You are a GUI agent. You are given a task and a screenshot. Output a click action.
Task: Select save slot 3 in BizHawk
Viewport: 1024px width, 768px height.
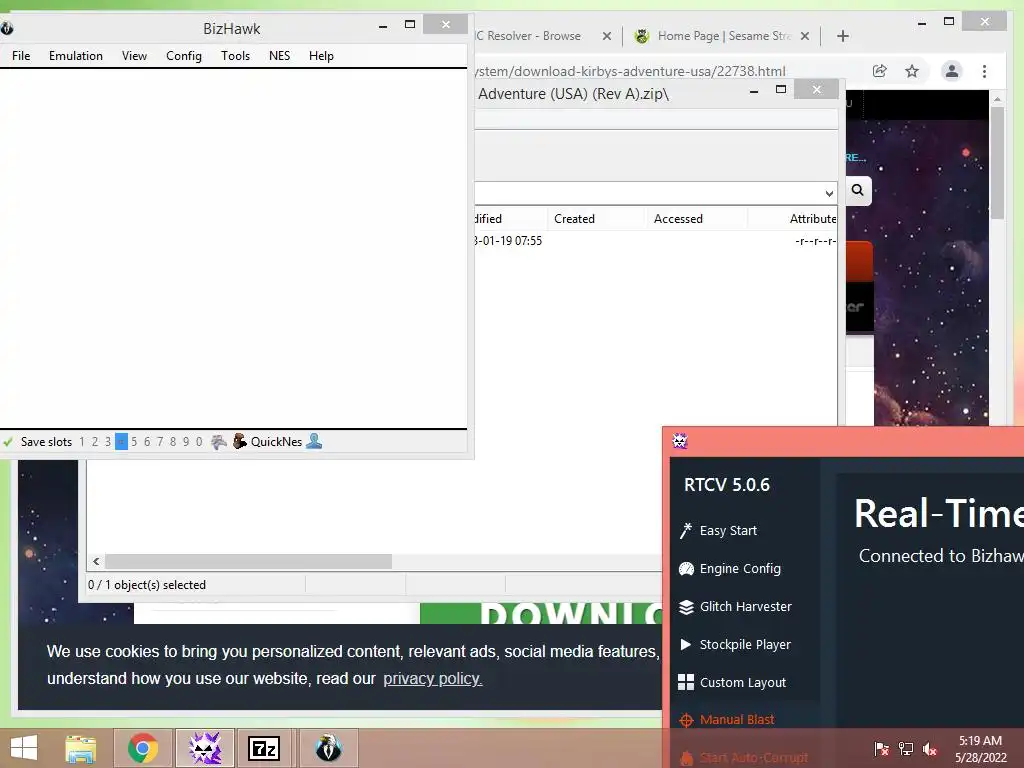108,442
